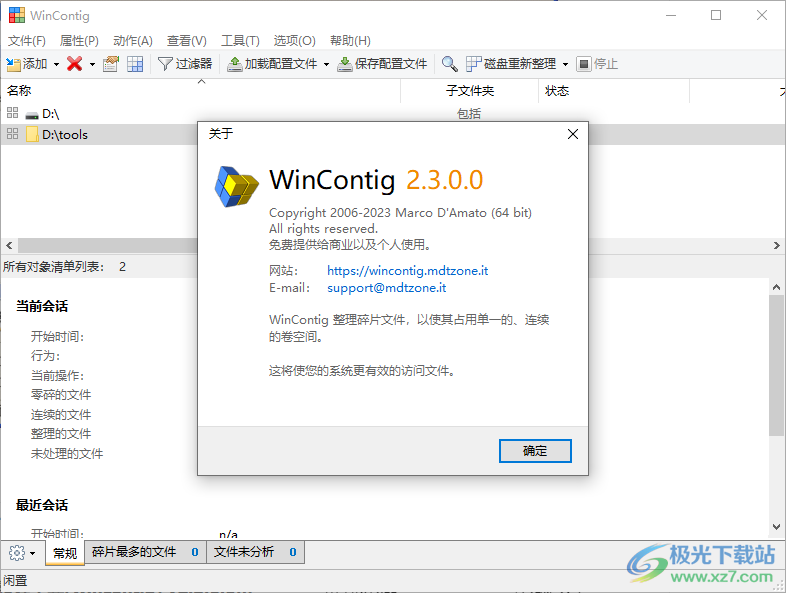
Task: Click the right arrow of horizontal scrollbar
Action: pyautogui.click(x=776, y=246)
